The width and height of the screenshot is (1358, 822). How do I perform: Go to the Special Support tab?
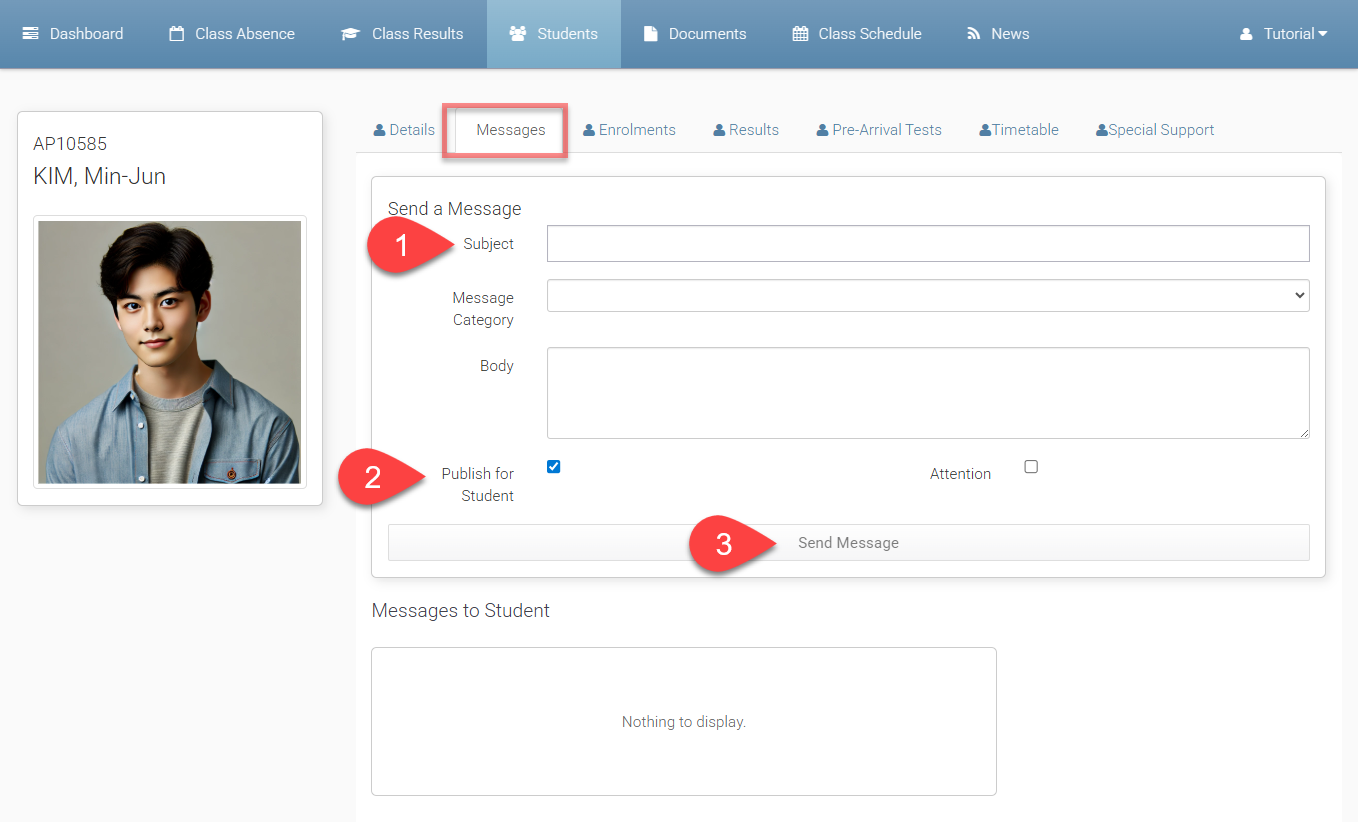(x=1155, y=130)
